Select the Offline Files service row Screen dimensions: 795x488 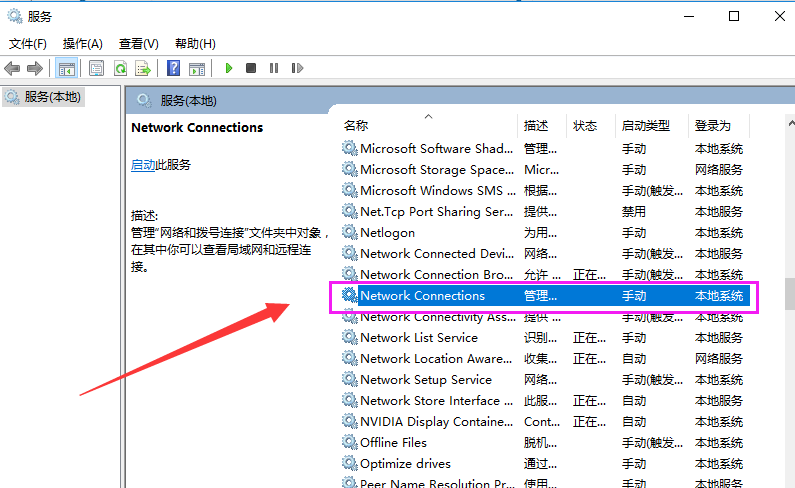[545, 443]
